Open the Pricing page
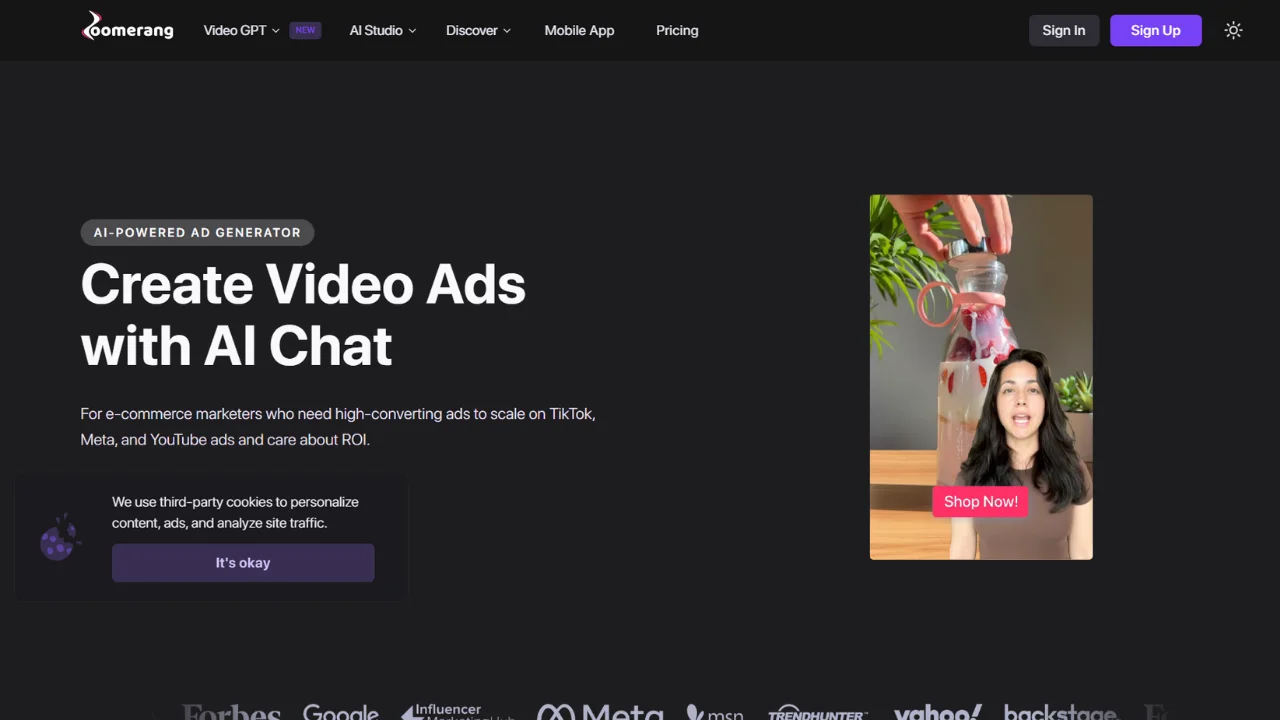 677,30
